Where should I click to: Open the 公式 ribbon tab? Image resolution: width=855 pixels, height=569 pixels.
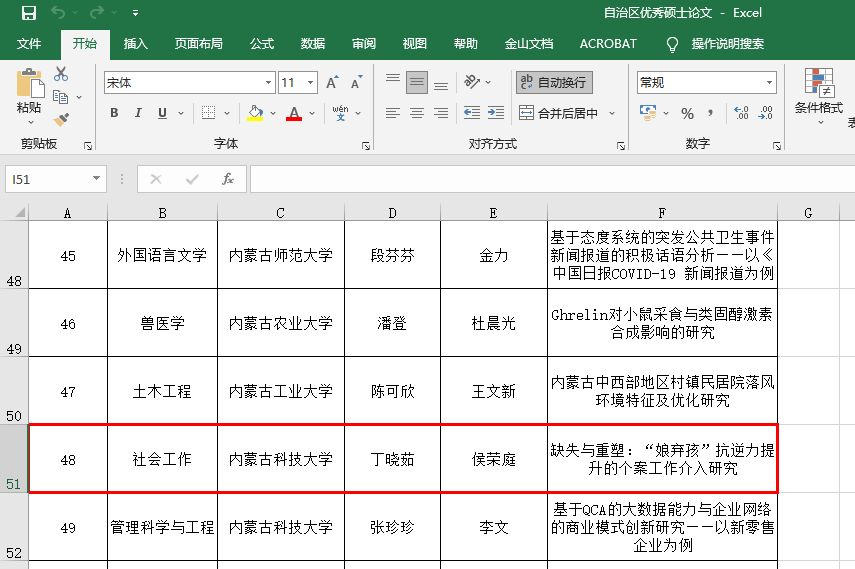pyautogui.click(x=262, y=44)
